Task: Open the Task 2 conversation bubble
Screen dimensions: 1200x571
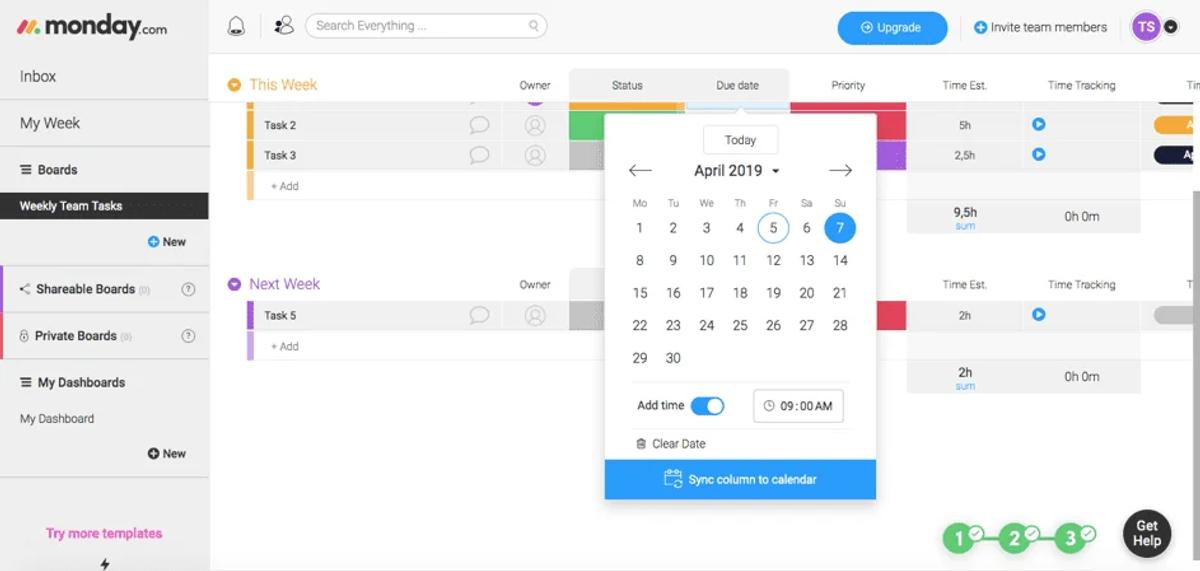Action: click(x=479, y=125)
